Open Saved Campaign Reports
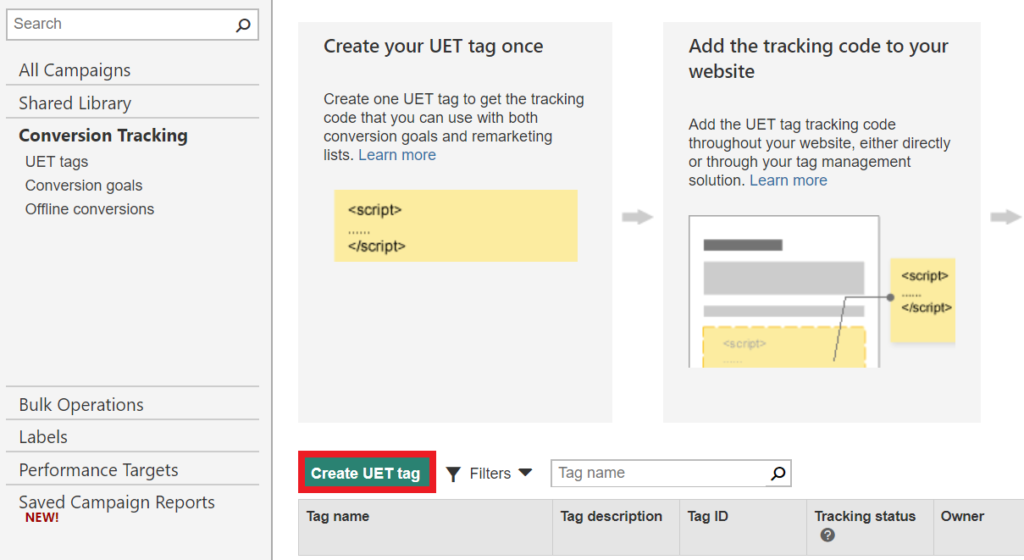 pos(117,503)
